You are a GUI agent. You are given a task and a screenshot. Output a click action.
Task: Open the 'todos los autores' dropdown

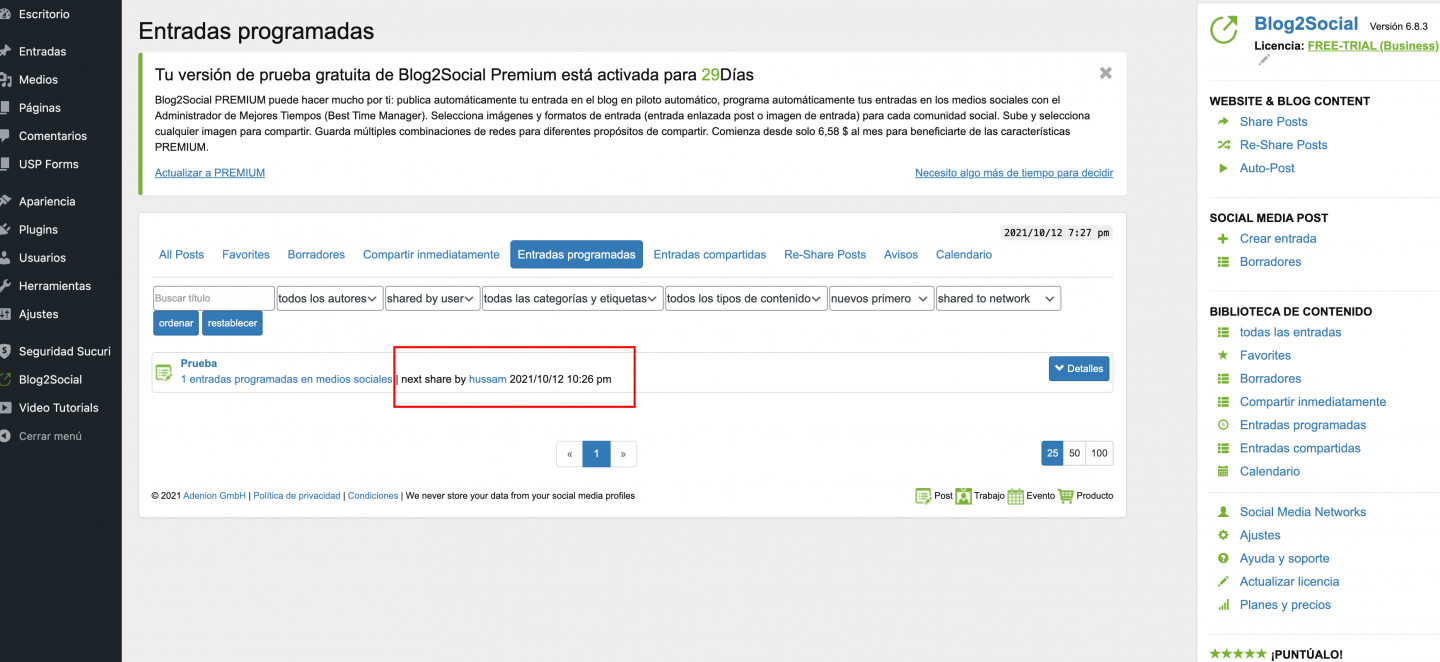coord(329,298)
